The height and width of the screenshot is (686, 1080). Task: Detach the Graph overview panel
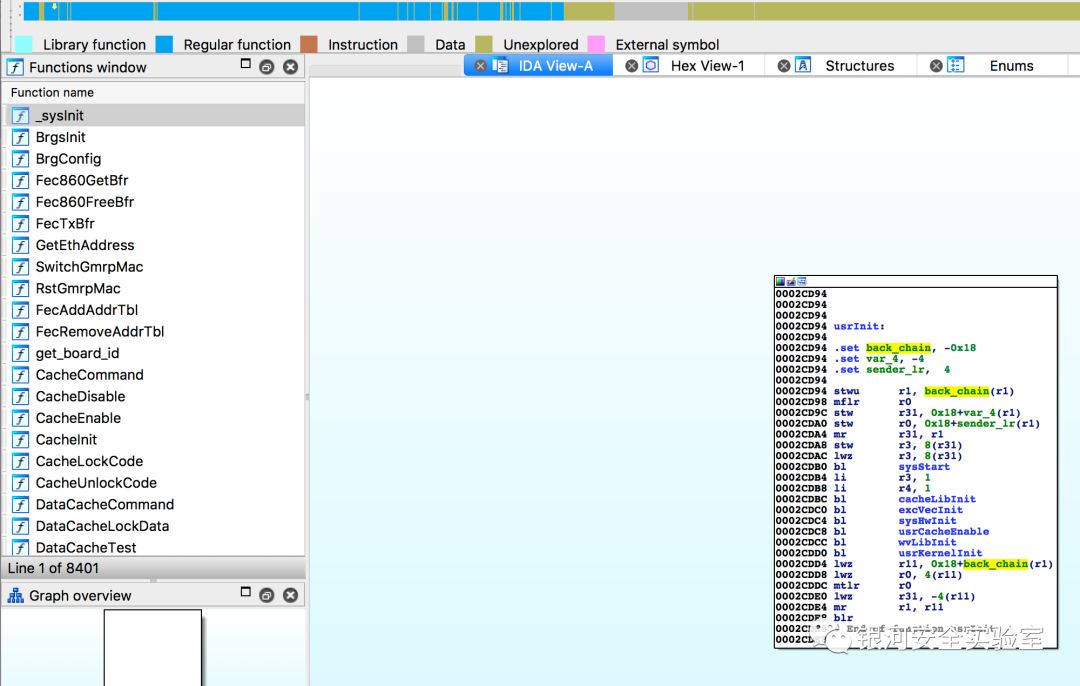click(x=267, y=595)
